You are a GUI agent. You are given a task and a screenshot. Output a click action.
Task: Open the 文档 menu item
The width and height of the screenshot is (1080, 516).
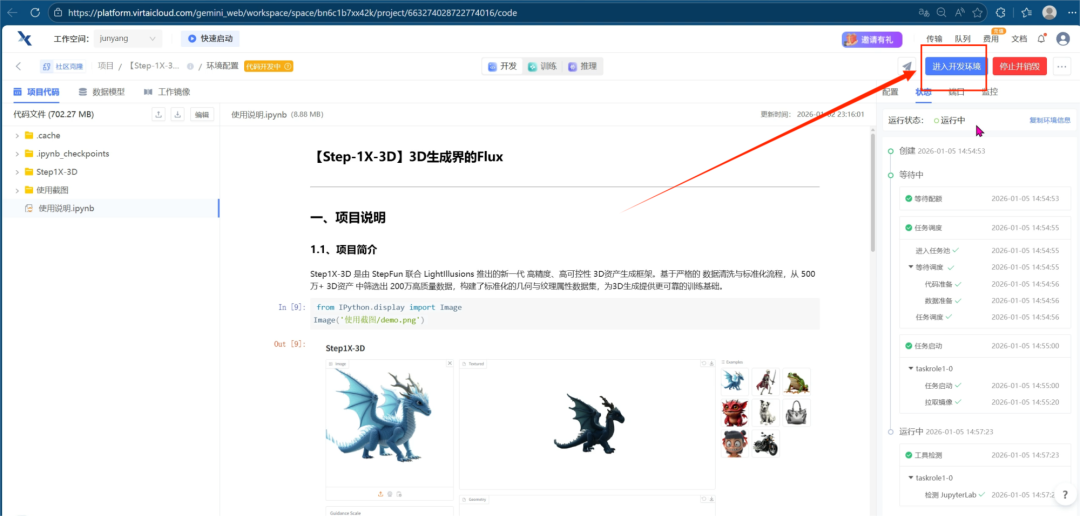pyautogui.click(x=1019, y=39)
